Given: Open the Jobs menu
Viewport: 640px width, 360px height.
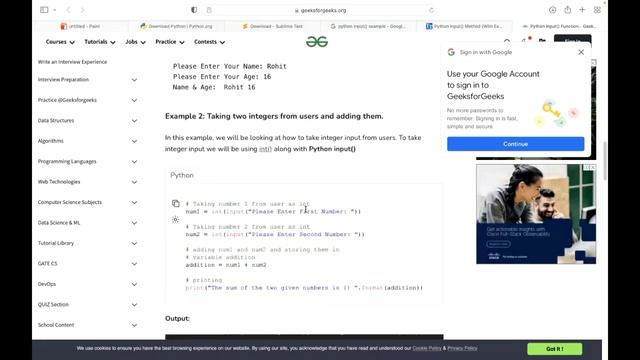Looking at the screenshot, I should click(x=135, y=42).
